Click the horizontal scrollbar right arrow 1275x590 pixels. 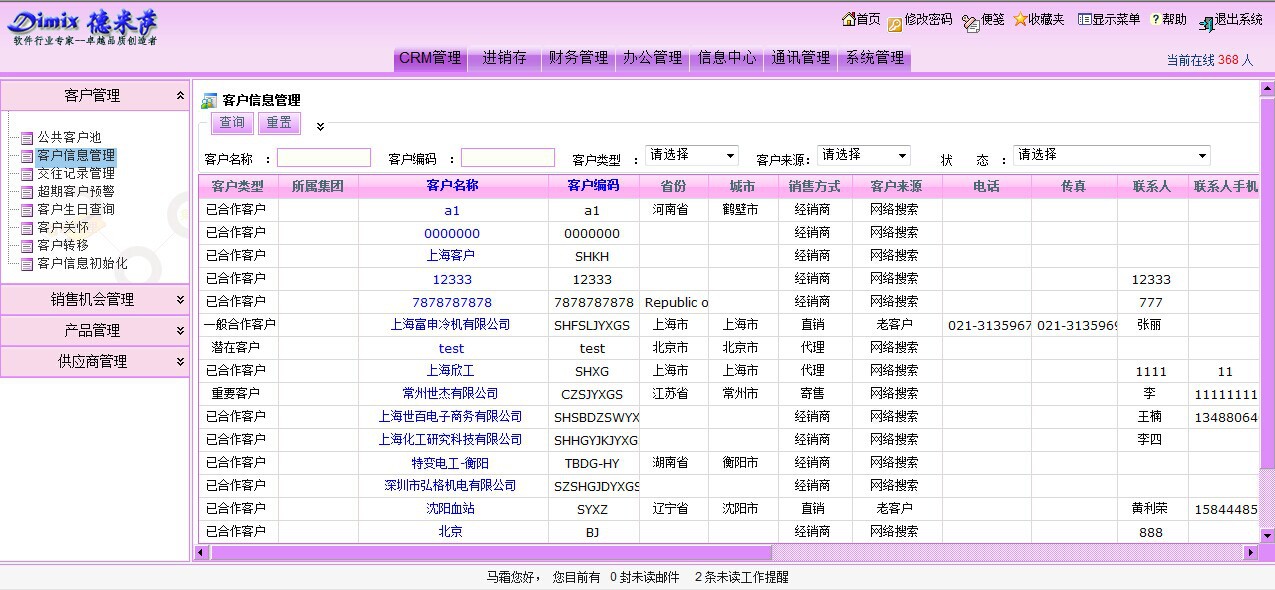(x=1250, y=552)
